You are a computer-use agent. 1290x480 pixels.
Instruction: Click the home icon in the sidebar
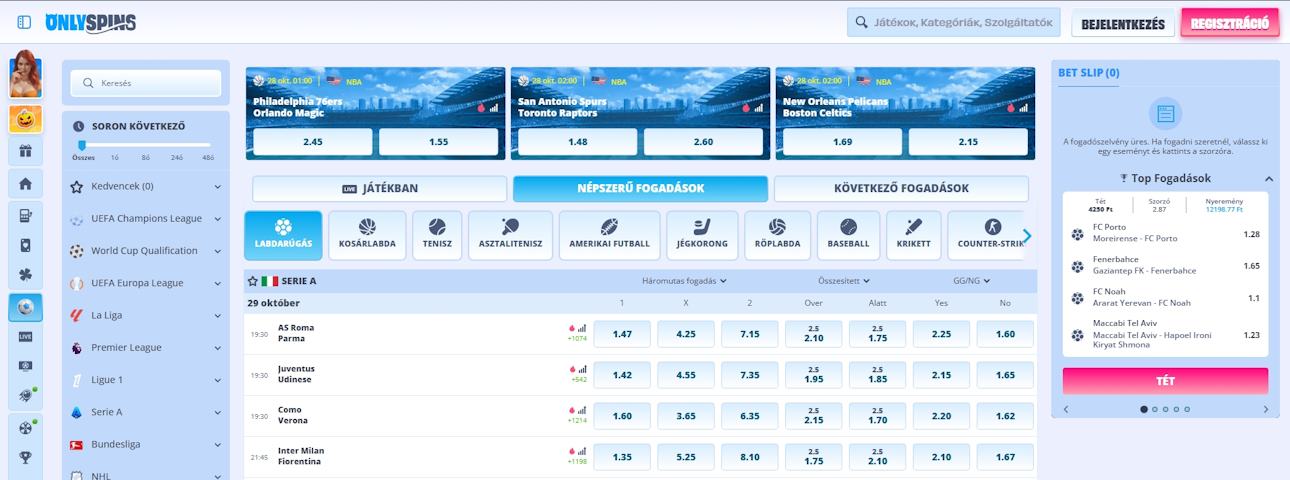pos(25,184)
